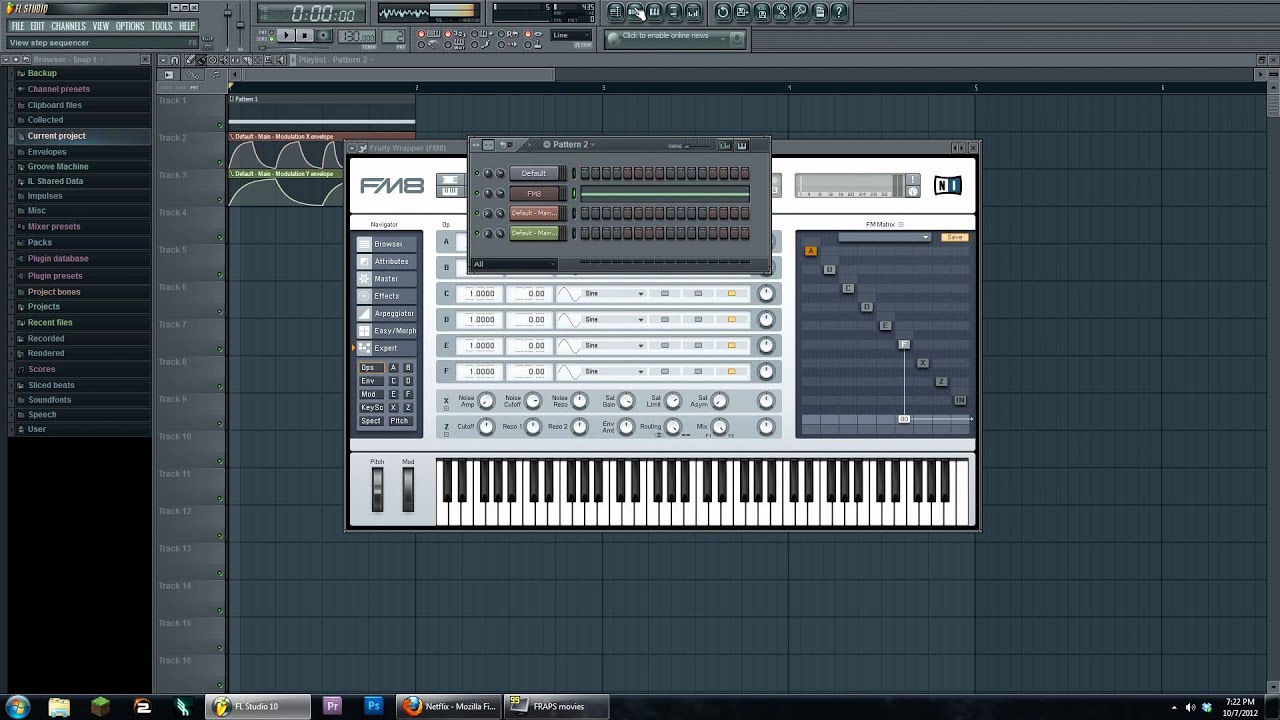Open the Line snap dropdown
This screenshot has width=1280, height=720.
tap(571, 35)
